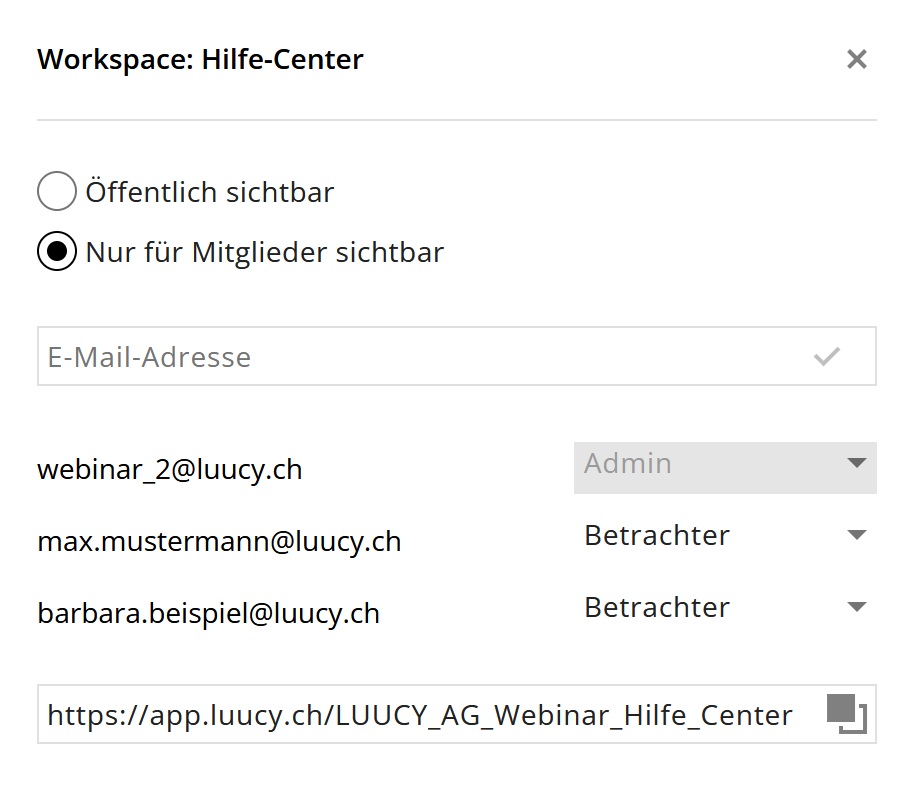The height and width of the screenshot is (798, 914).
Task: Focus the E-Mail-Adresse input field
Action: coord(420,357)
